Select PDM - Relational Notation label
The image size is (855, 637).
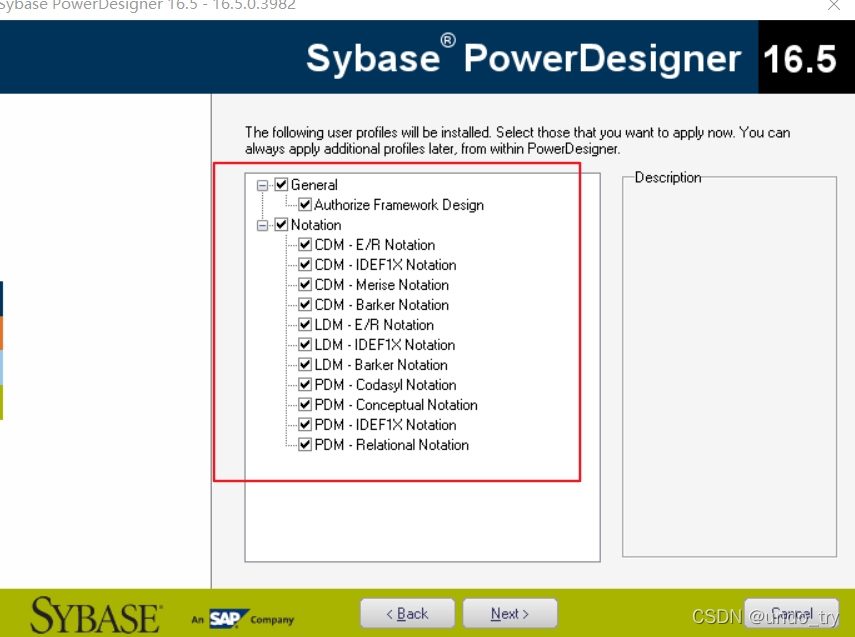[392, 445]
